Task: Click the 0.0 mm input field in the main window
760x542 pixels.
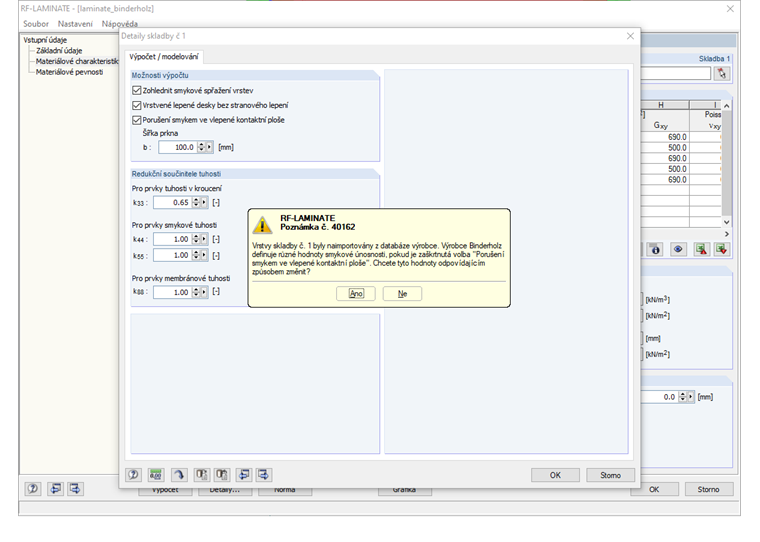Action: [659, 397]
